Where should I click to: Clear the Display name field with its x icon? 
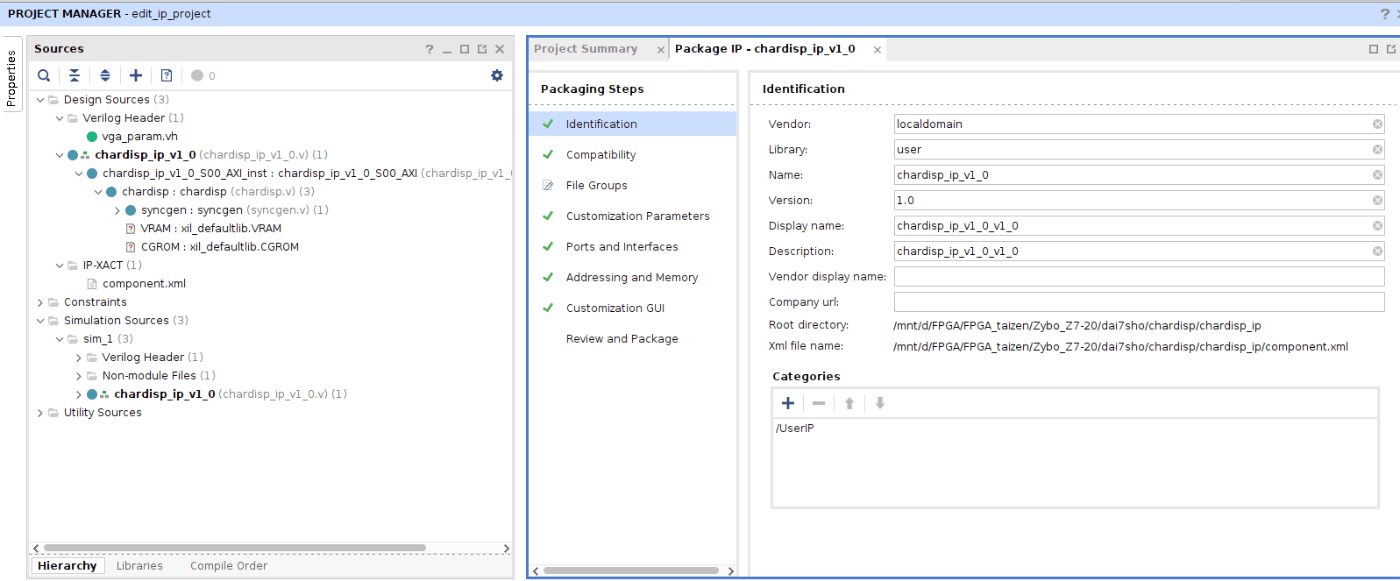pos(1377,226)
